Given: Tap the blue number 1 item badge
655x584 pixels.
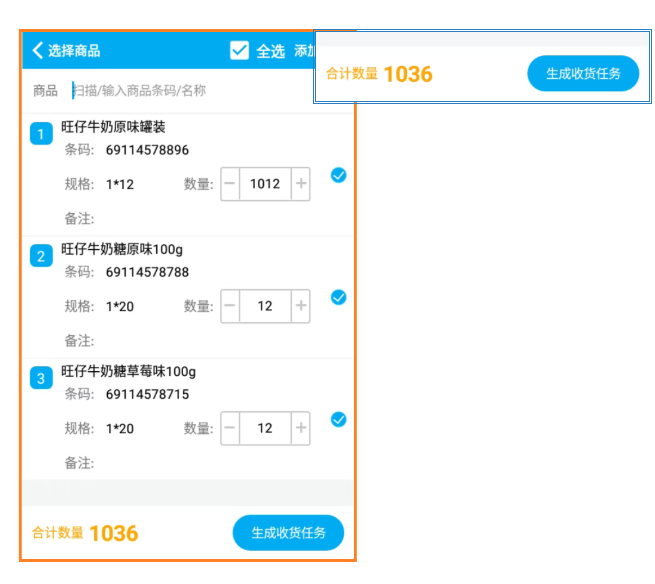Looking at the screenshot, I should (x=41, y=134).
